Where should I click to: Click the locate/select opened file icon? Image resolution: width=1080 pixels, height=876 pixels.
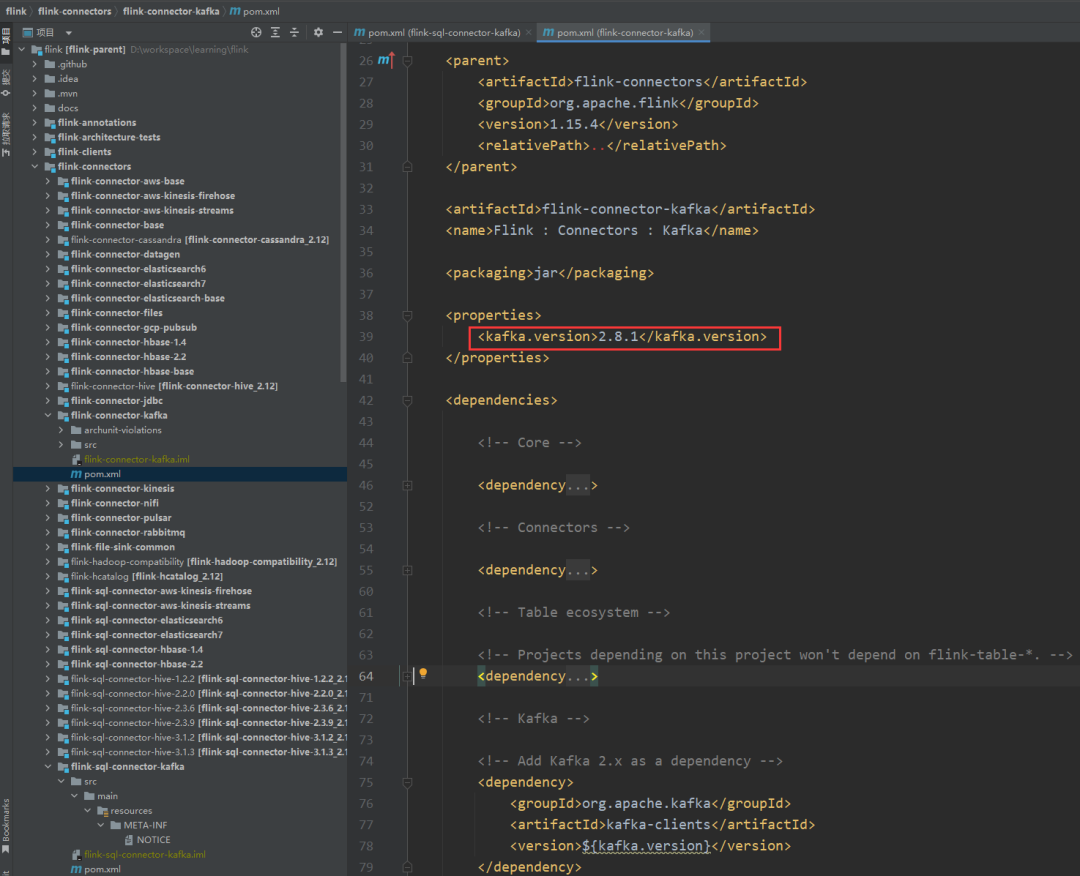[256, 32]
